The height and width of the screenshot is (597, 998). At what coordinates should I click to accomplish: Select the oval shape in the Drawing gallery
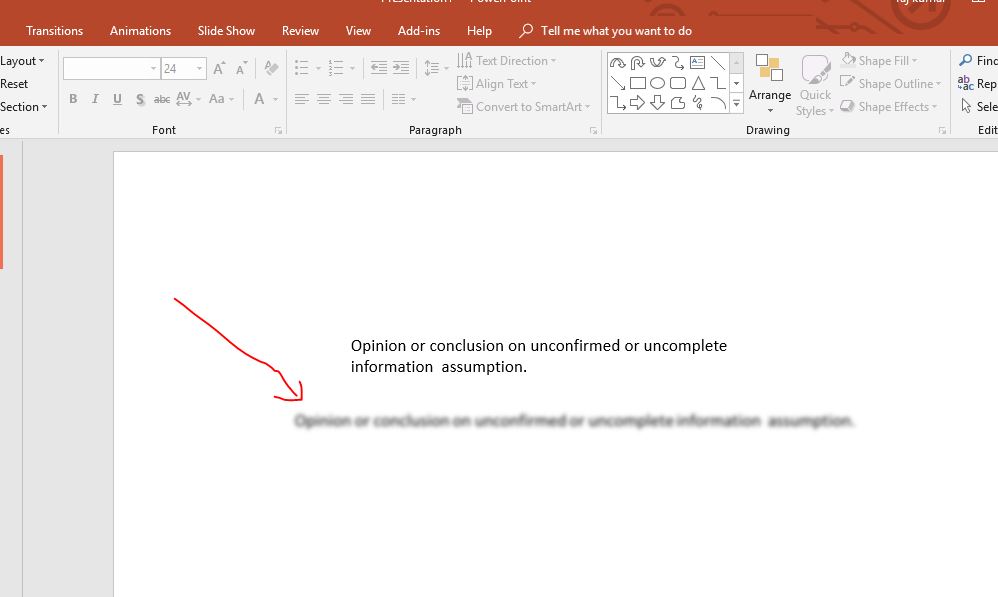coord(658,83)
